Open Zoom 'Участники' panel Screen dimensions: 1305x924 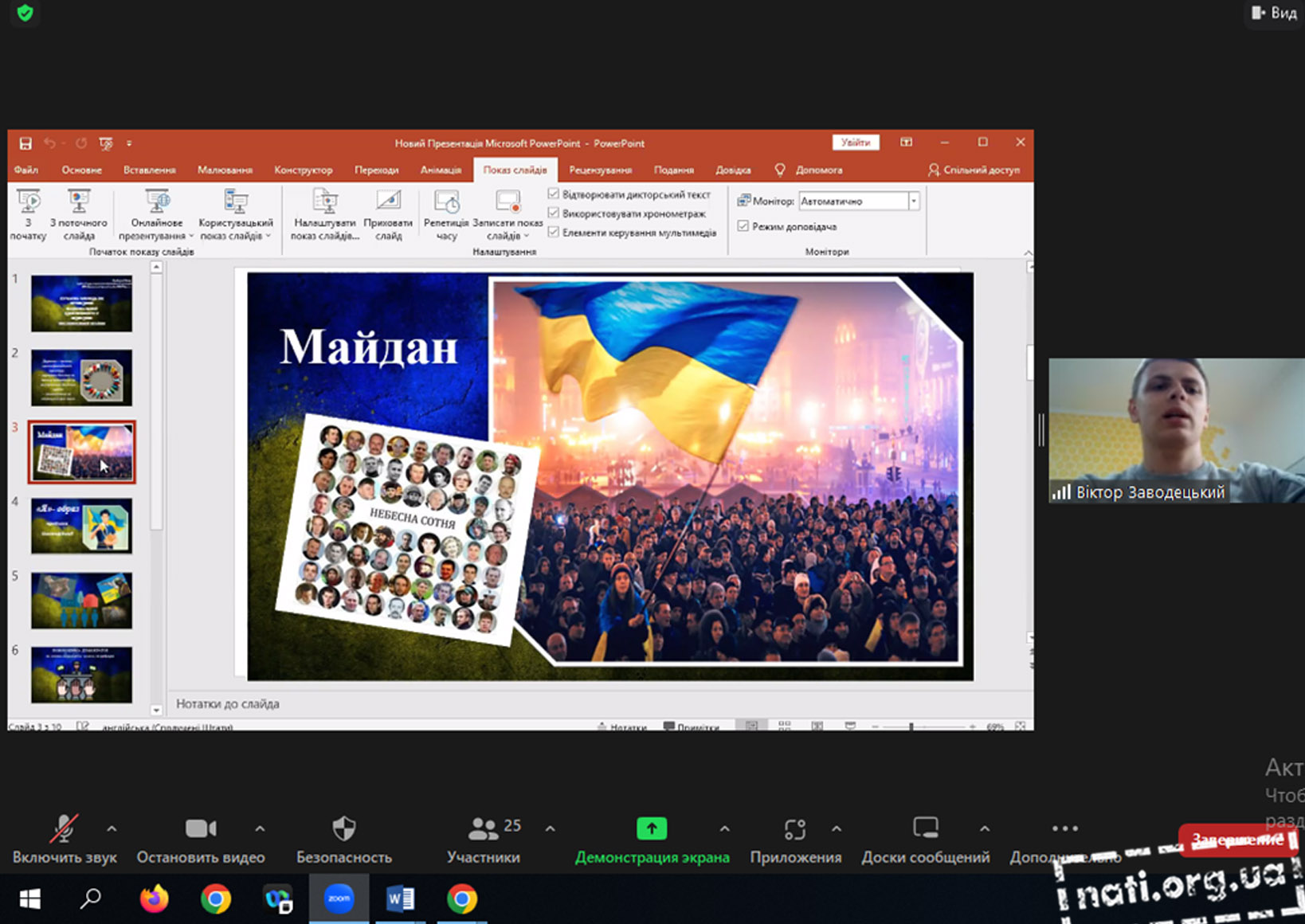click(x=484, y=840)
